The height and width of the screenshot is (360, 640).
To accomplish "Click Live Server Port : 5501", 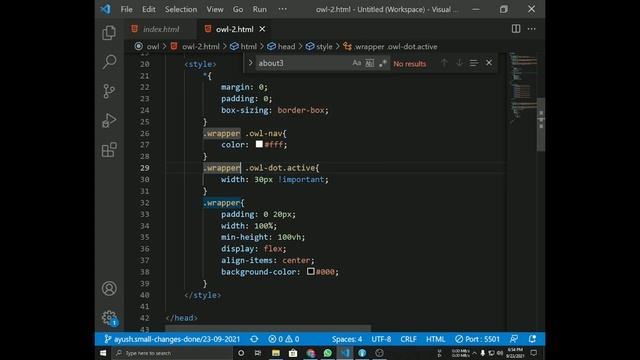I will pos(477,339).
